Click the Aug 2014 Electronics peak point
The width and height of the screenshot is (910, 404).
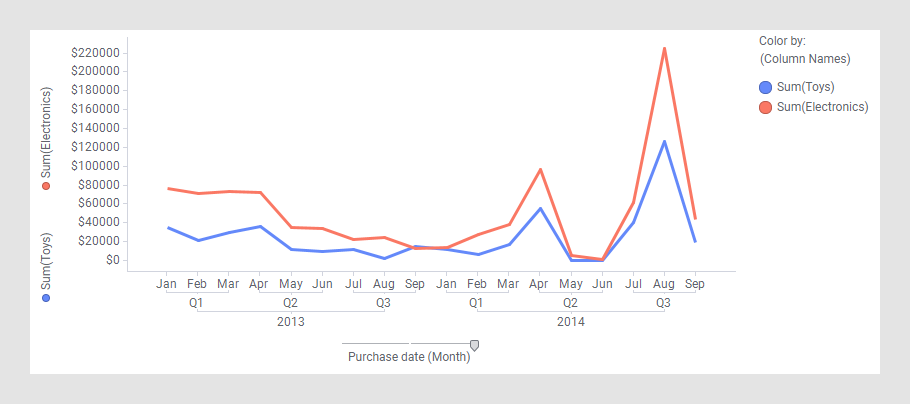(x=664, y=48)
